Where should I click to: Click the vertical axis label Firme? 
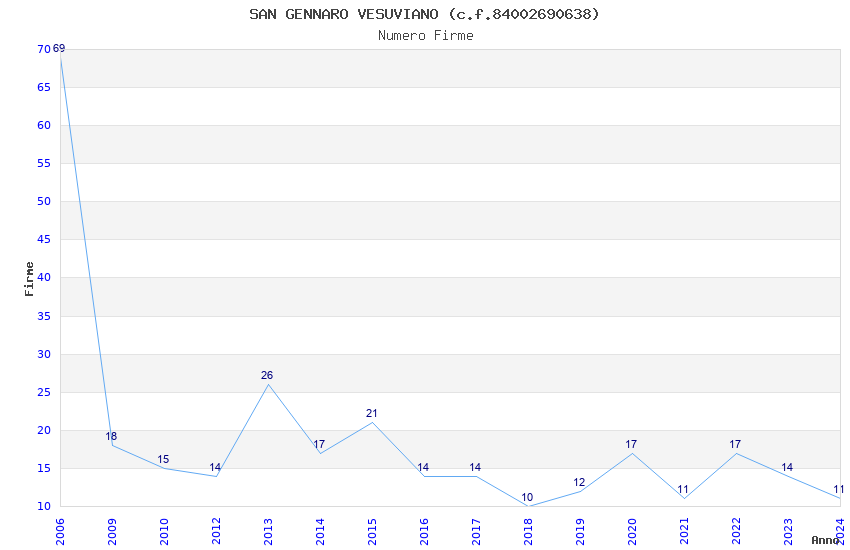[29, 279]
